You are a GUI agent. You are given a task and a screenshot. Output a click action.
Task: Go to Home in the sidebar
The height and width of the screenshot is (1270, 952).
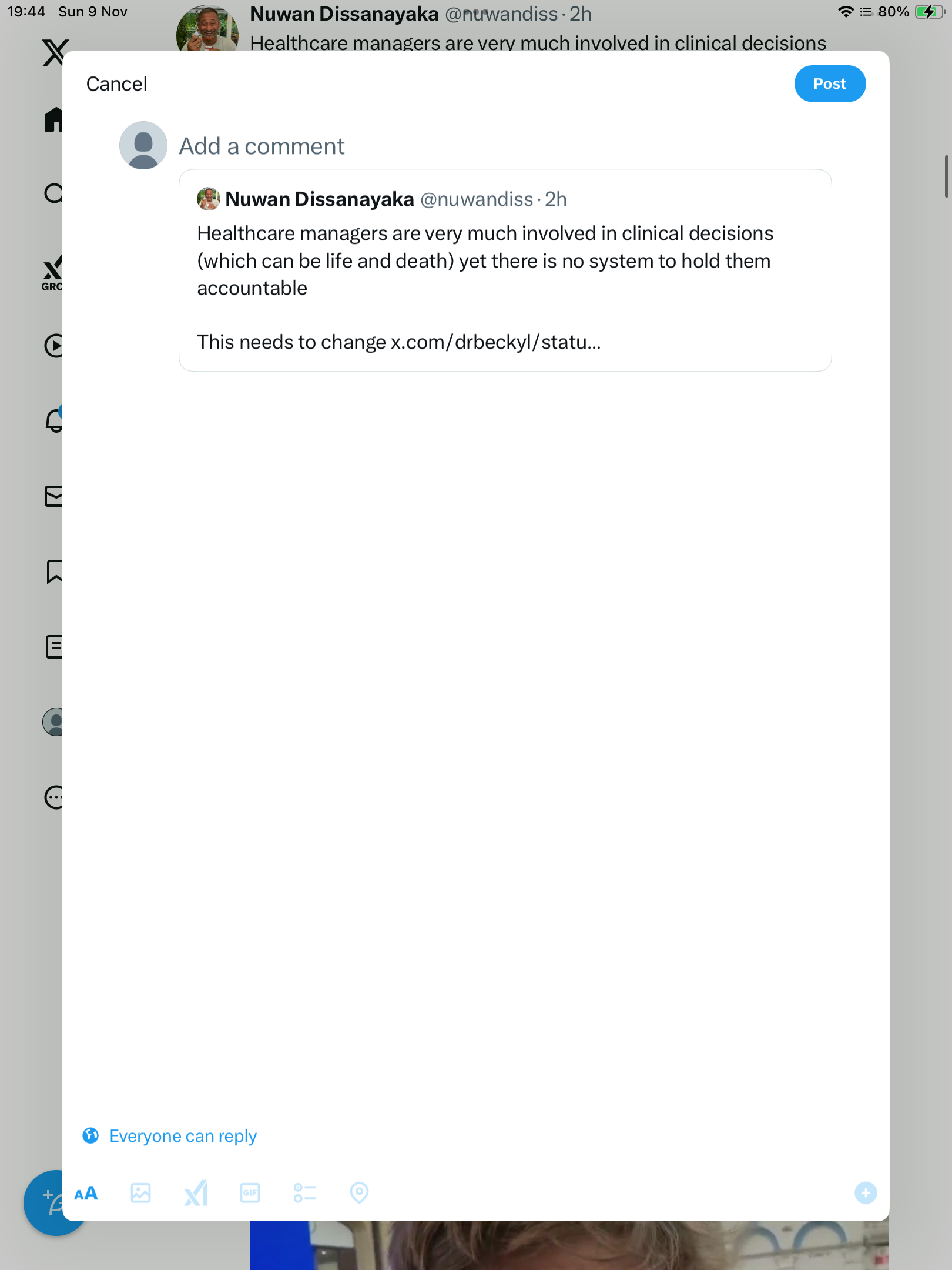pyautogui.click(x=53, y=119)
